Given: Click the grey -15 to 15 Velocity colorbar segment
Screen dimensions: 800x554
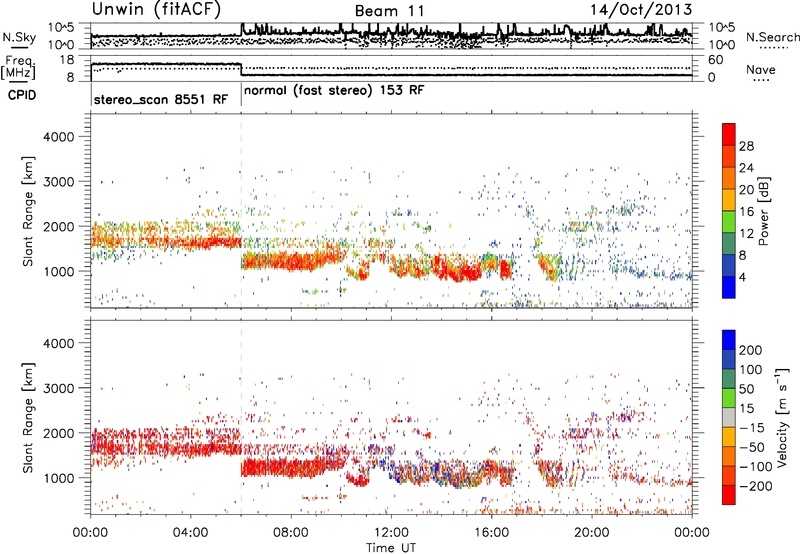Looking at the screenshot, I should (729, 417).
